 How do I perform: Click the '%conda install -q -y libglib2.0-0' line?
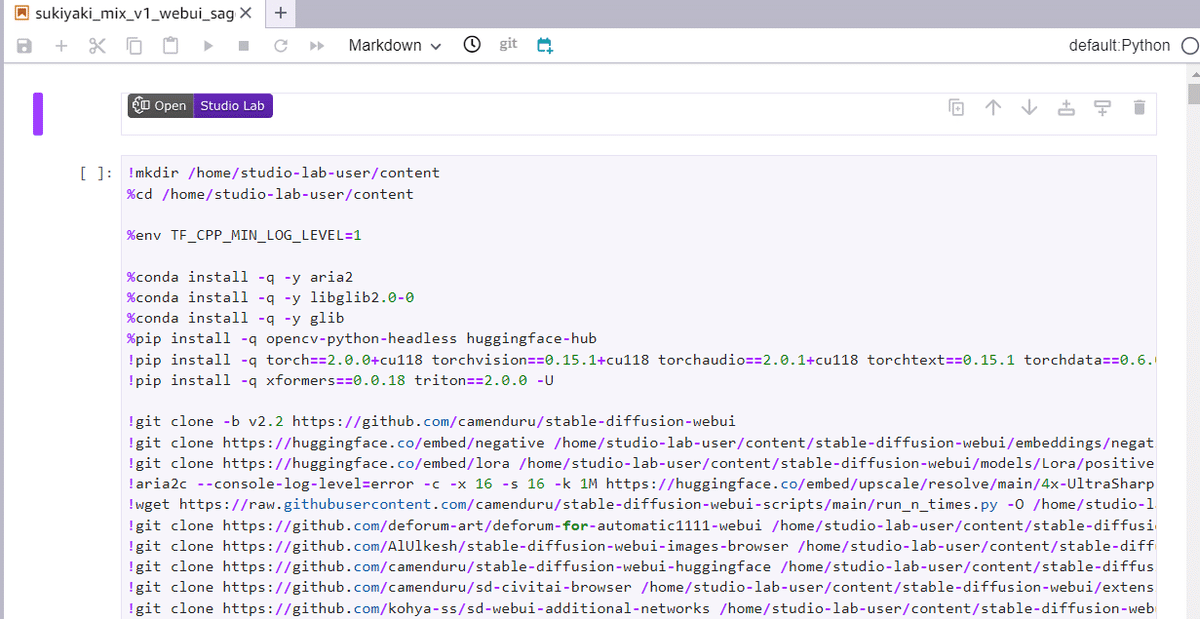pos(270,297)
